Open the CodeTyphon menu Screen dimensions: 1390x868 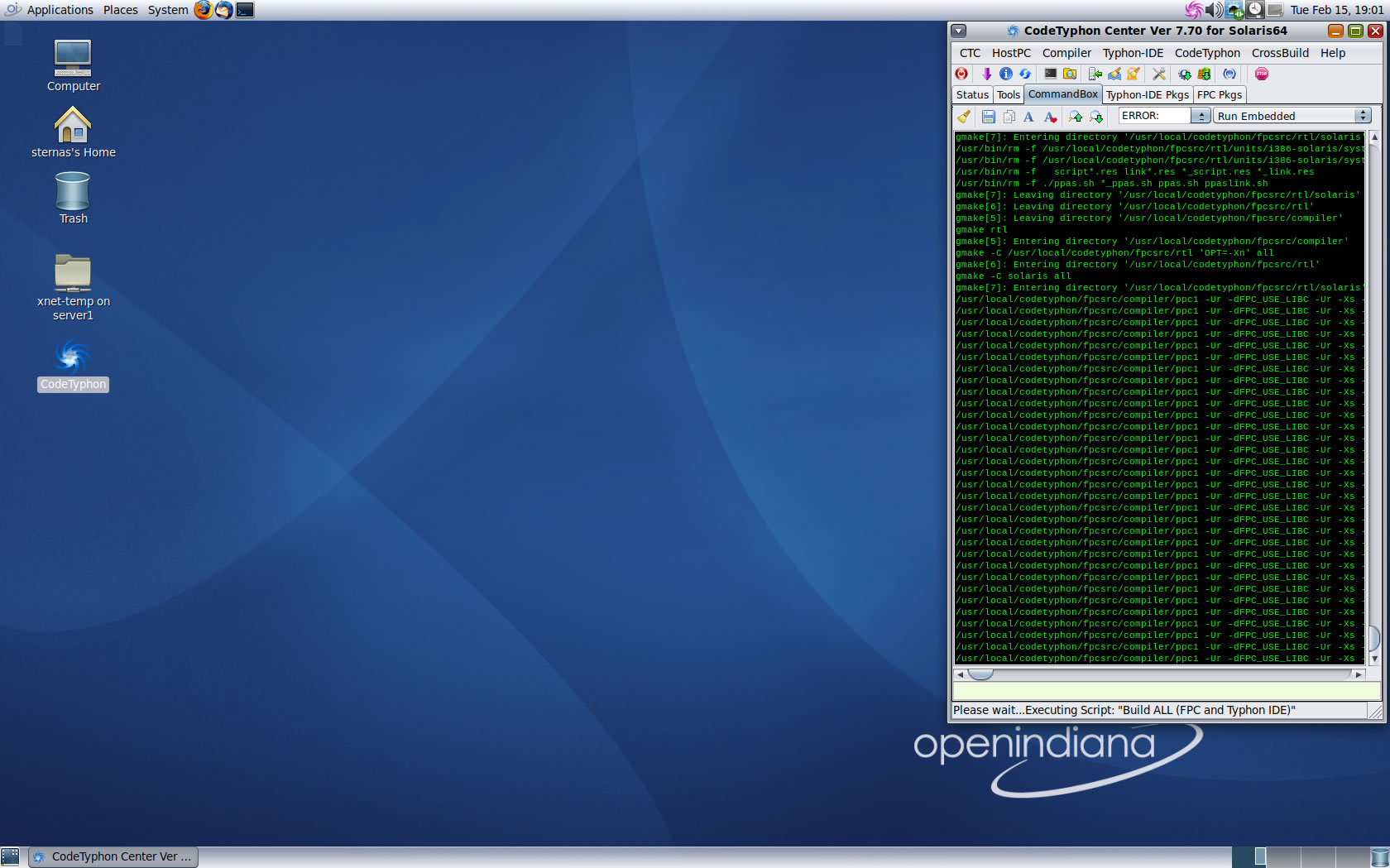pos(1207,53)
